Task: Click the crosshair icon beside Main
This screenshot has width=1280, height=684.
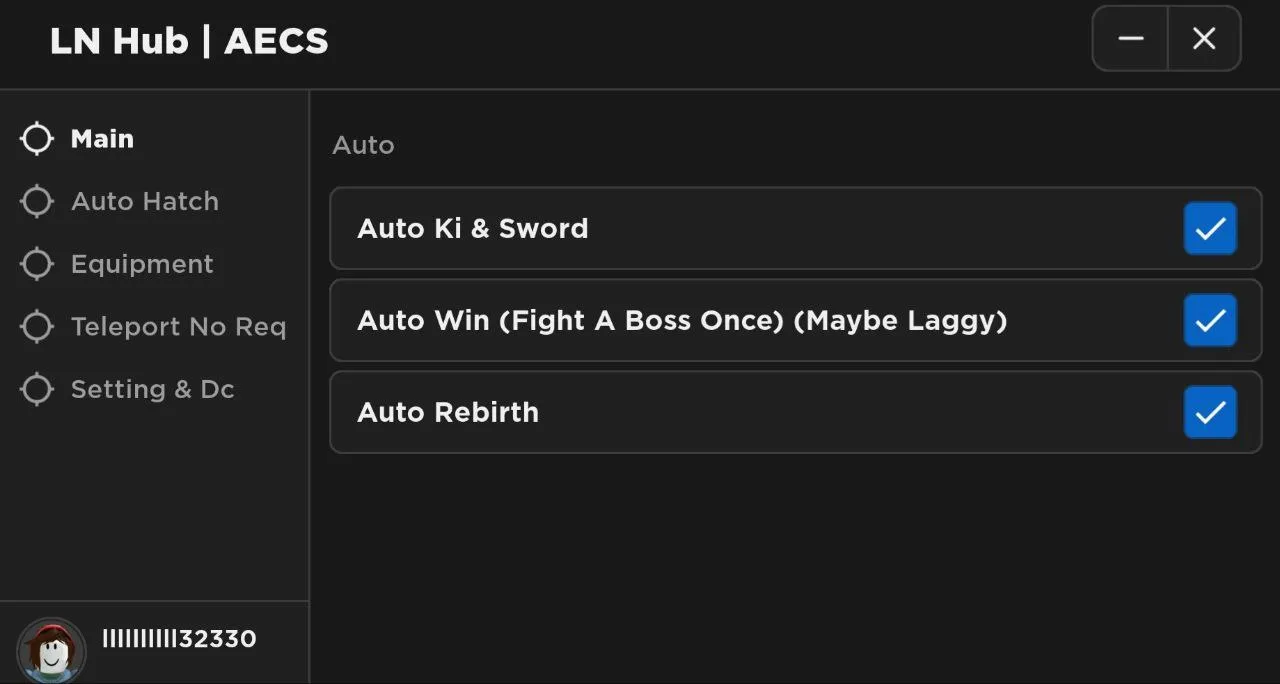Action: (37, 139)
